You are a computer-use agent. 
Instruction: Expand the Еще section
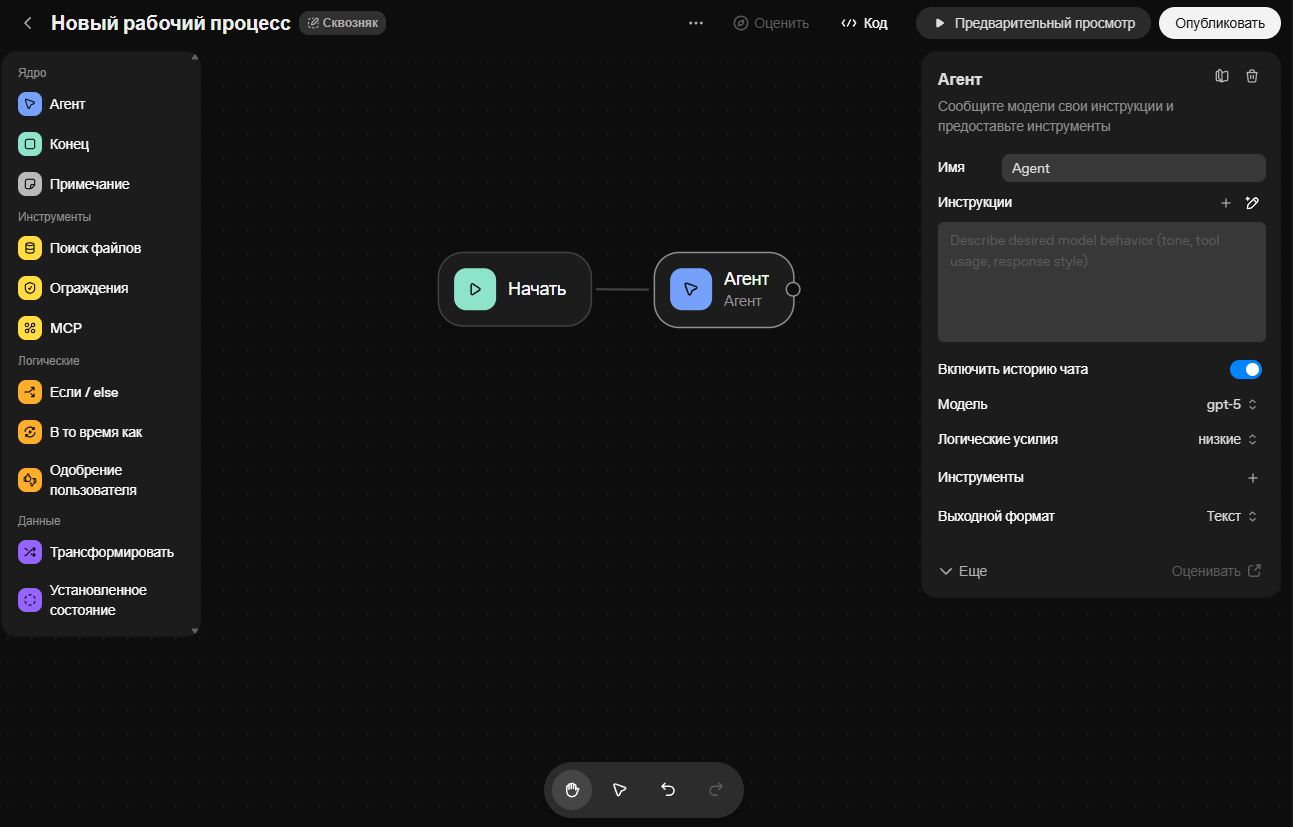point(963,571)
